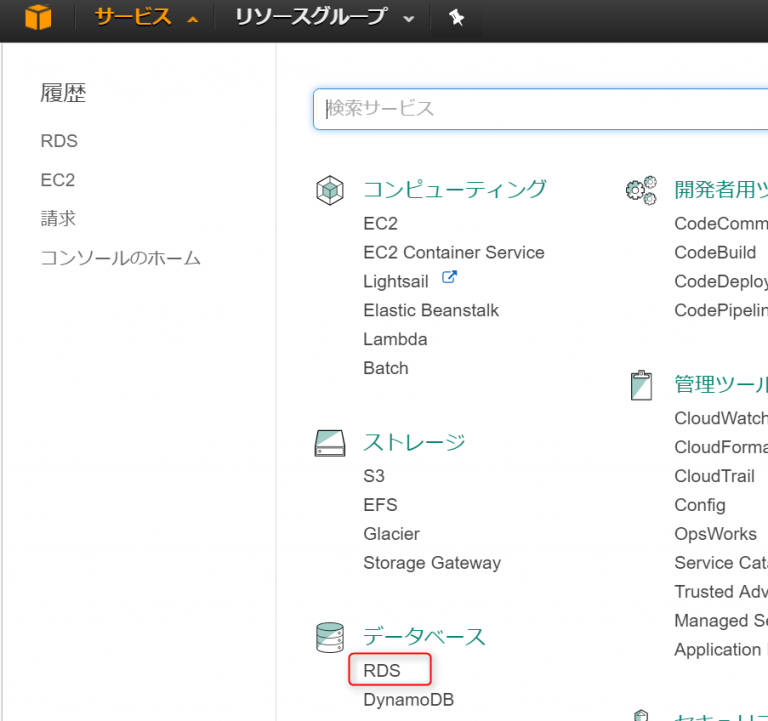Open RDS under データベース
768x721 pixels.
point(382,671)
